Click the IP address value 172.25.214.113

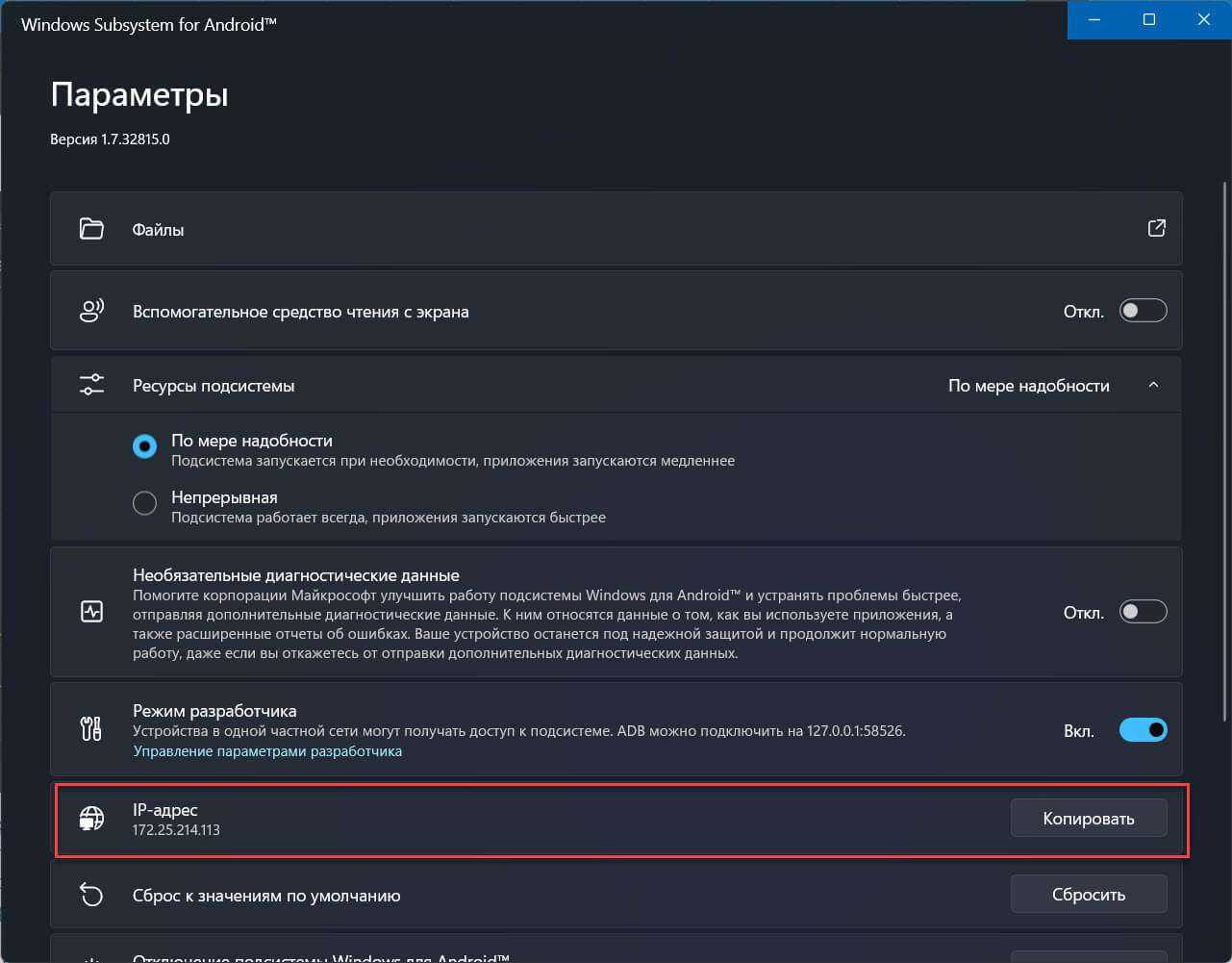(x=176, y=829)
